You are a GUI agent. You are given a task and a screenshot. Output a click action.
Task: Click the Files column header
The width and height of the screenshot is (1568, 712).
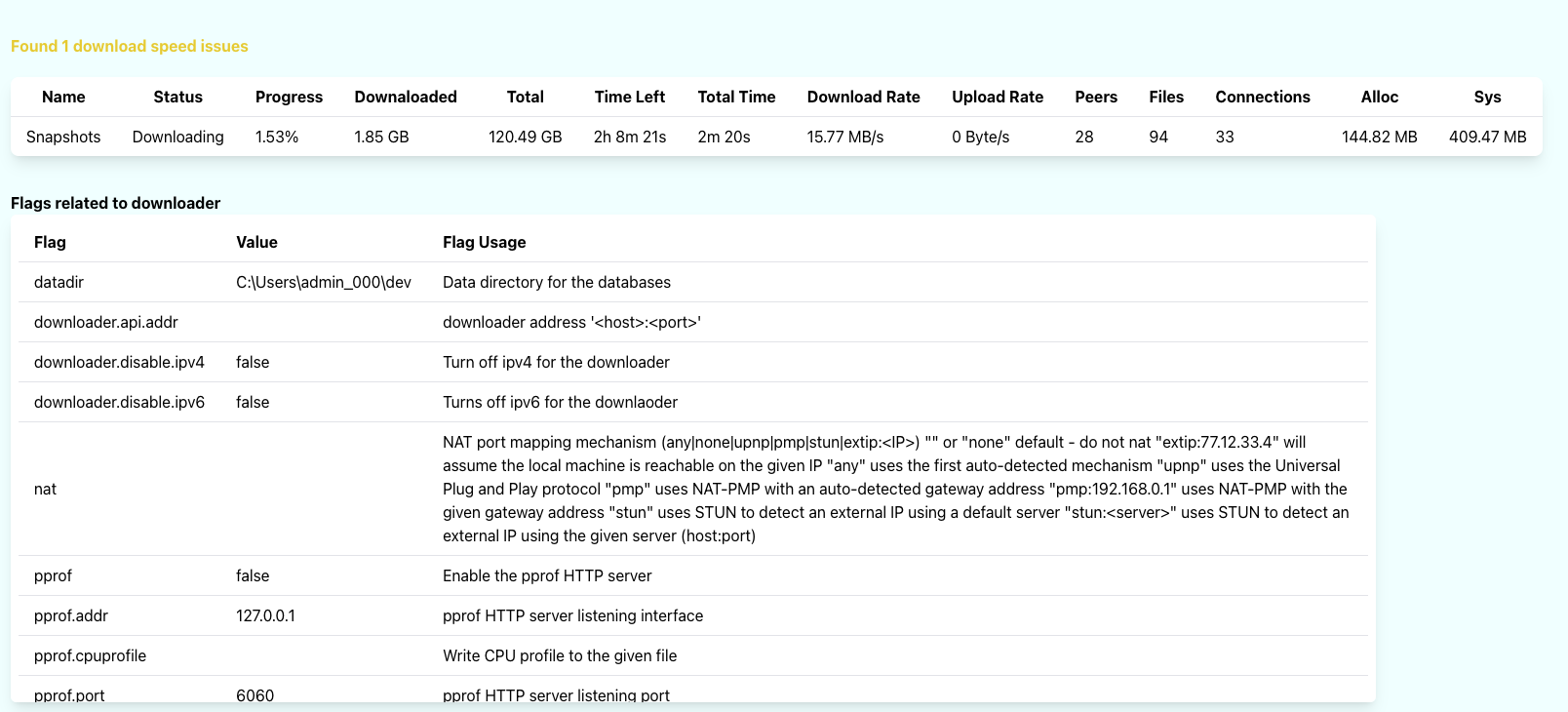[x=1166, y=97]
